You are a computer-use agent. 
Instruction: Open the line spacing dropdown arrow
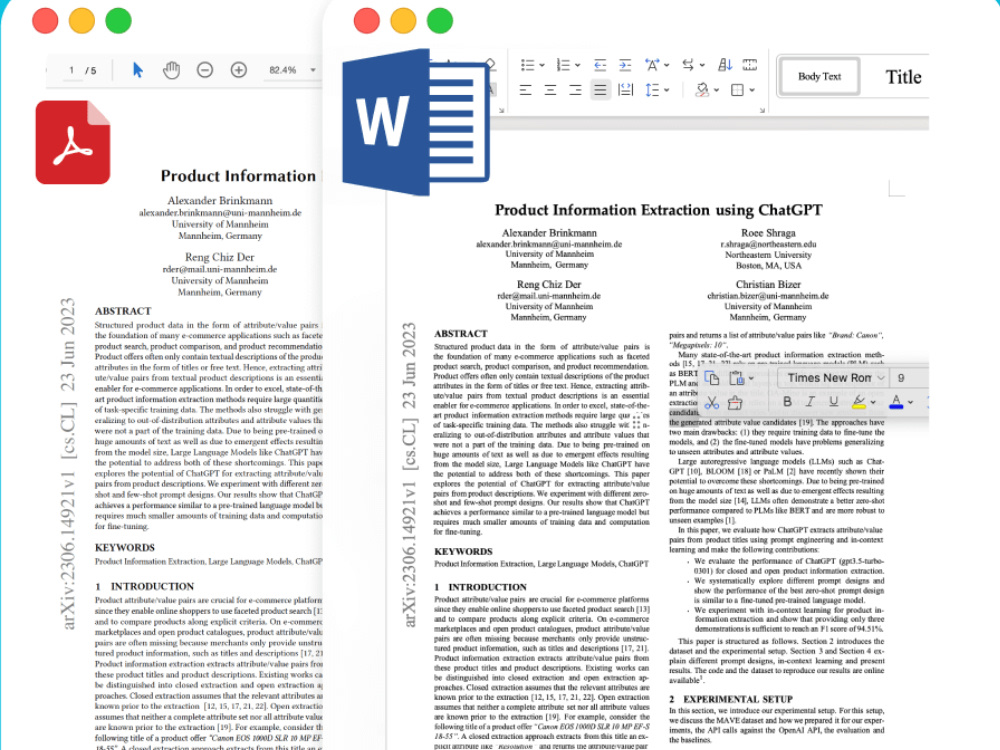tap(666, 91)
